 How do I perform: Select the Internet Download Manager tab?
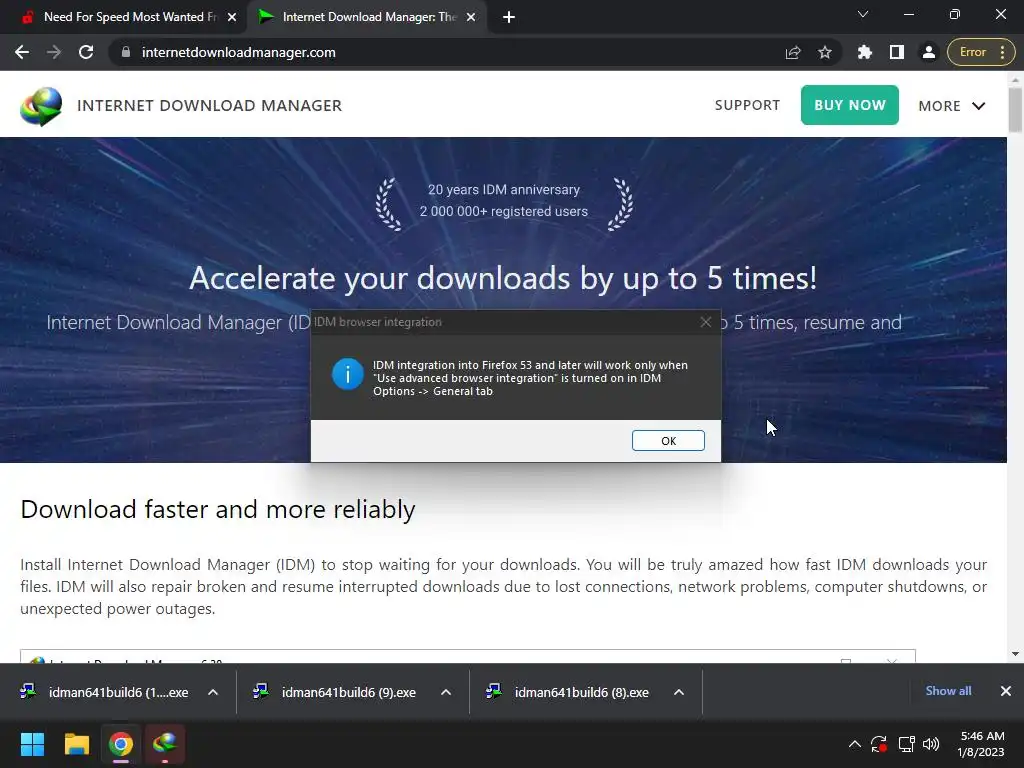pos(366,17)
